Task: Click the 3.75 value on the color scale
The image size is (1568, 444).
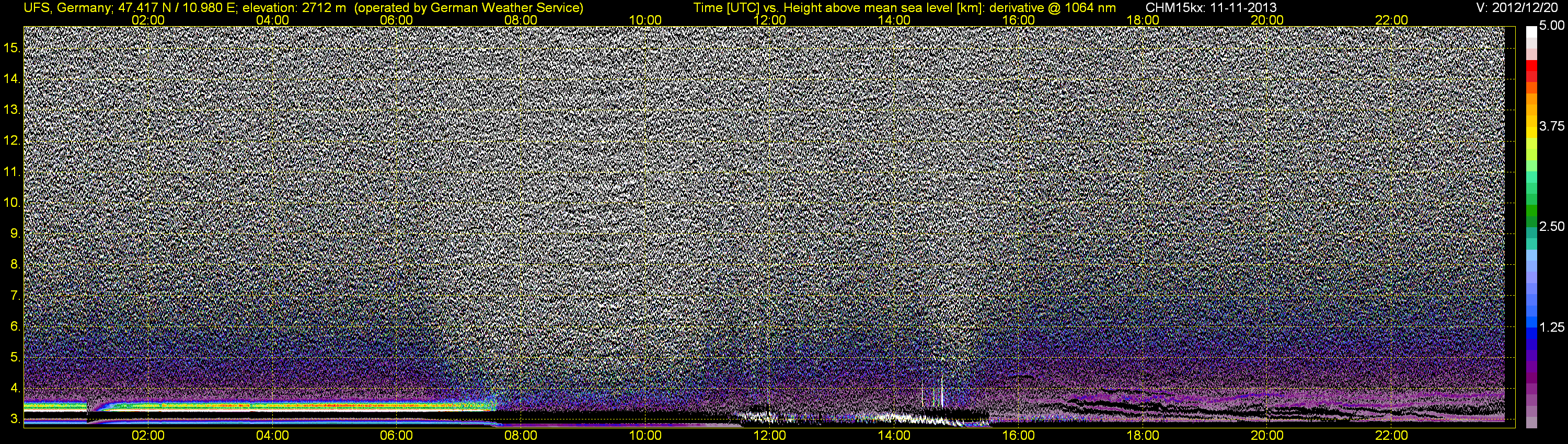Action: (x=1552, y=126)
